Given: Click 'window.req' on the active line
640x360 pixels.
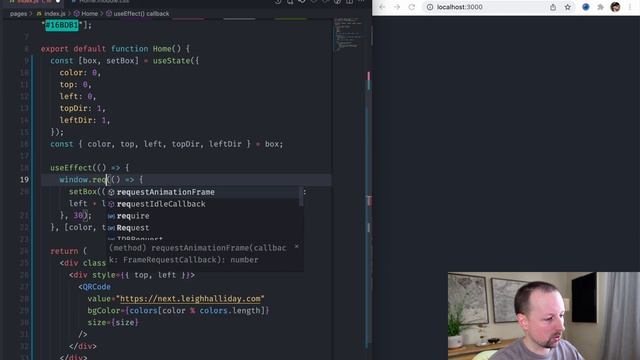Looking at the screenshot, I should tap(83, 180).
